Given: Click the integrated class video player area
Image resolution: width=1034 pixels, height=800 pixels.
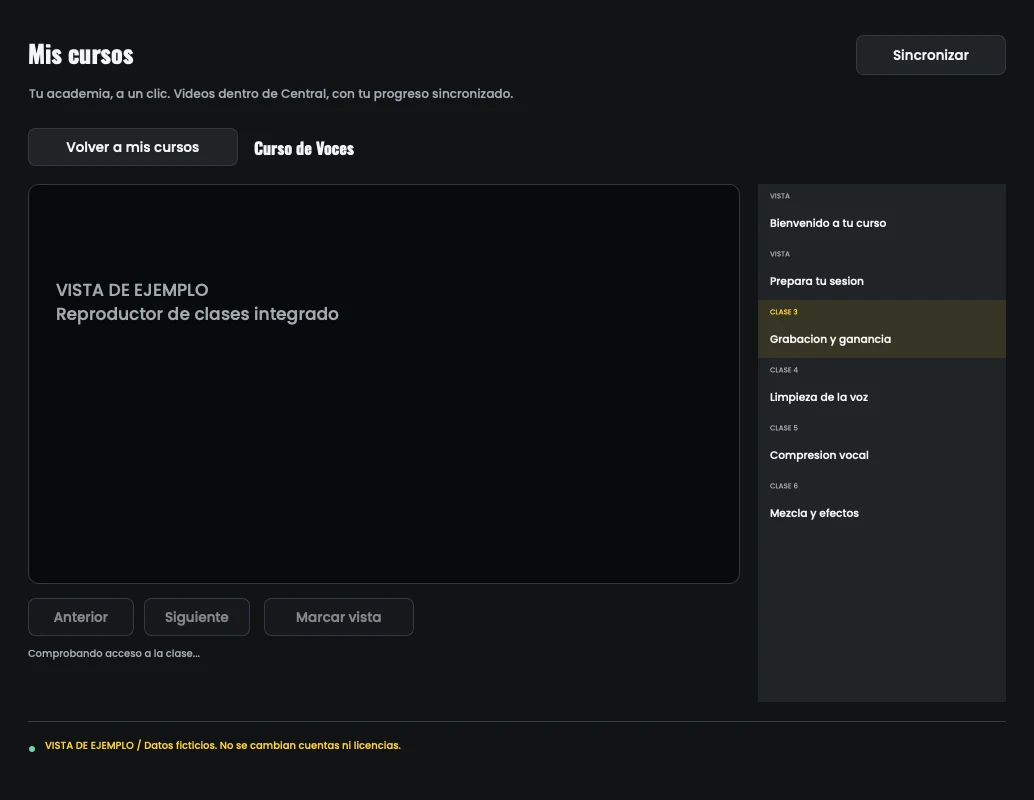Looking at the screenshot, I should (x=384, y=384).
